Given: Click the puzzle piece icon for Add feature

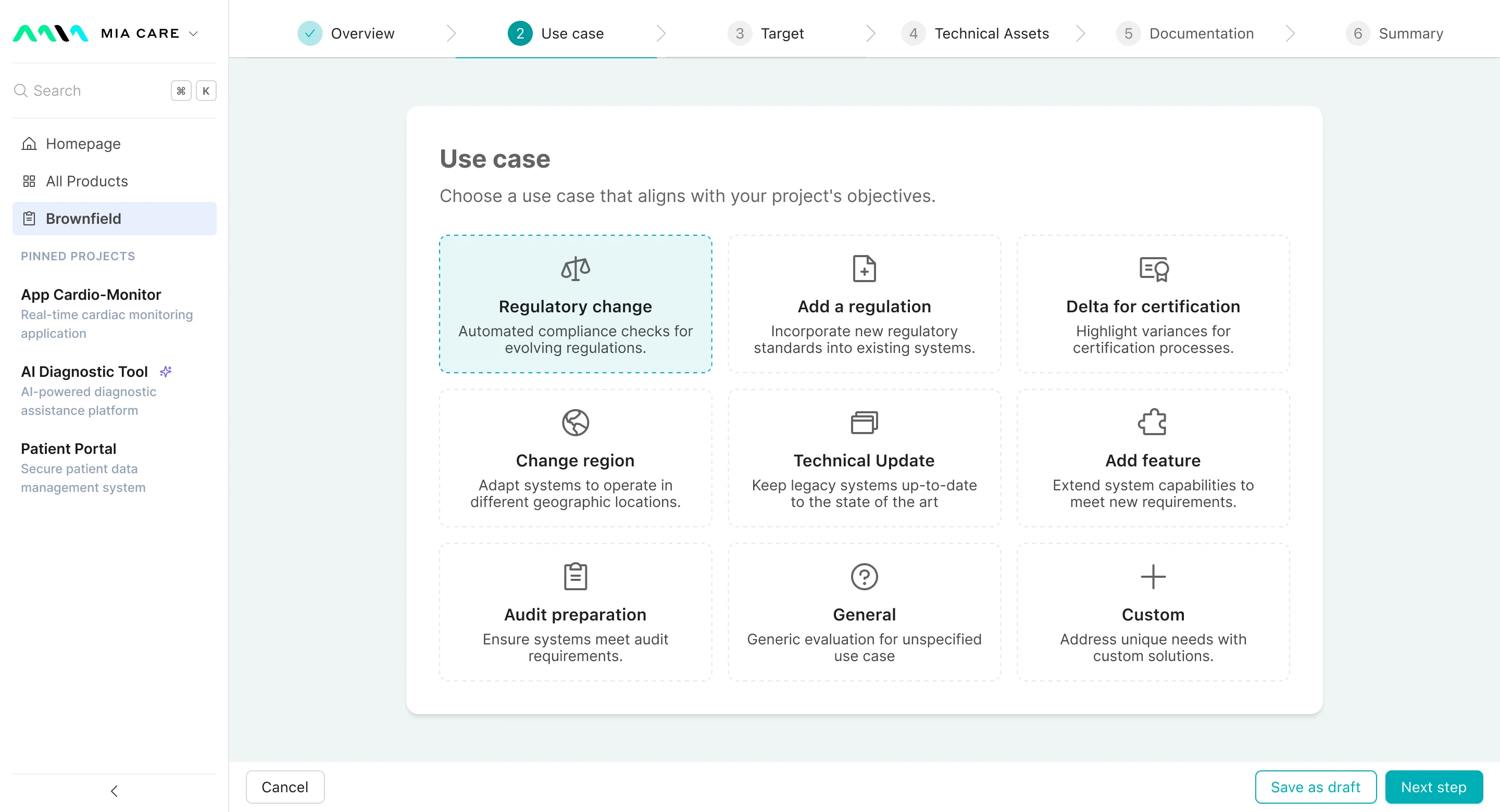Looking at the screenshot, I should pos(1153,423).
